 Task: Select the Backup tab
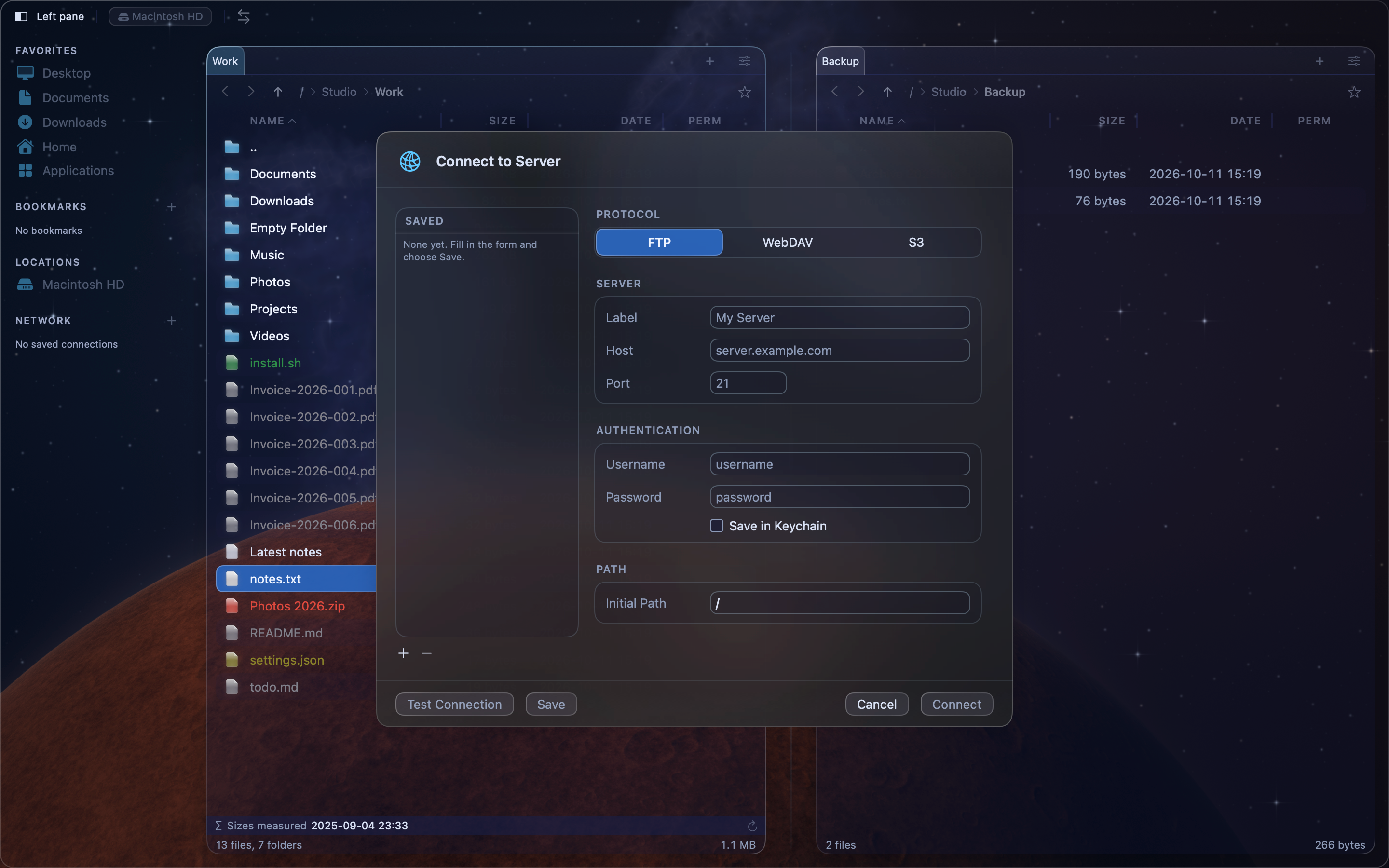coord(840,61)
